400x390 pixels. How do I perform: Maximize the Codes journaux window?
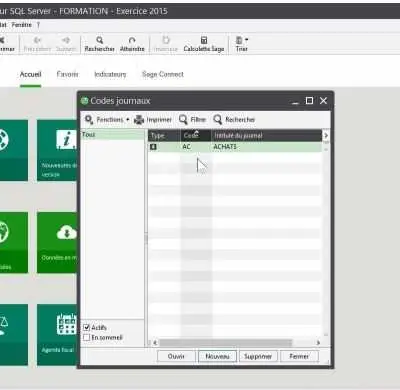(309, 101)
